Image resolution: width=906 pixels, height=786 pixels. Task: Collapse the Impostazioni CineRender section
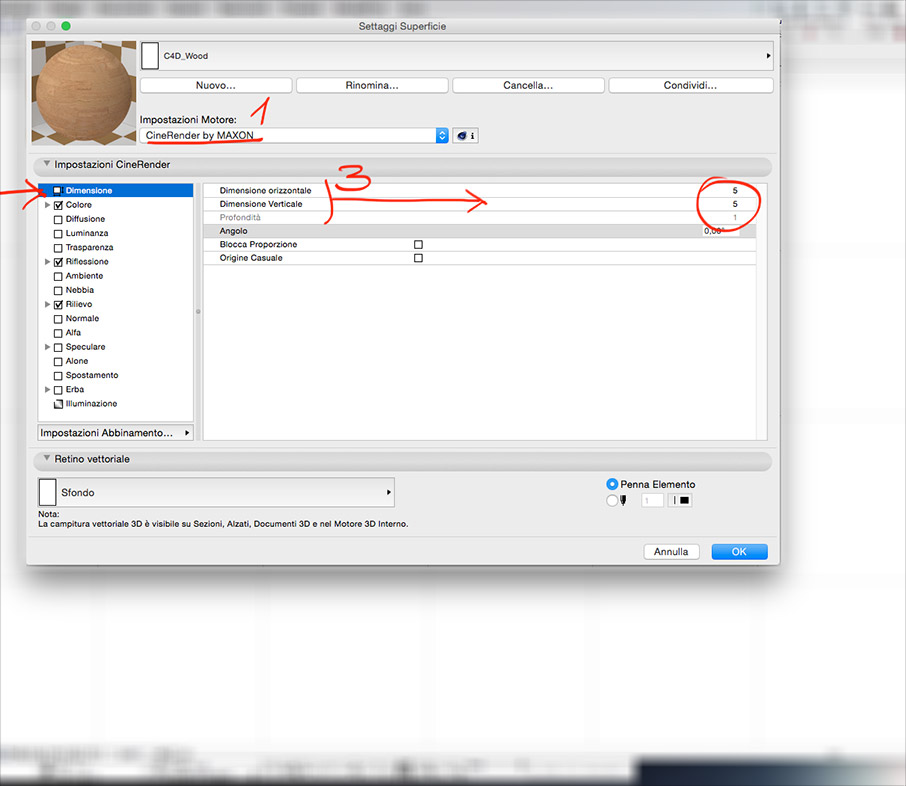pos(45,164)
